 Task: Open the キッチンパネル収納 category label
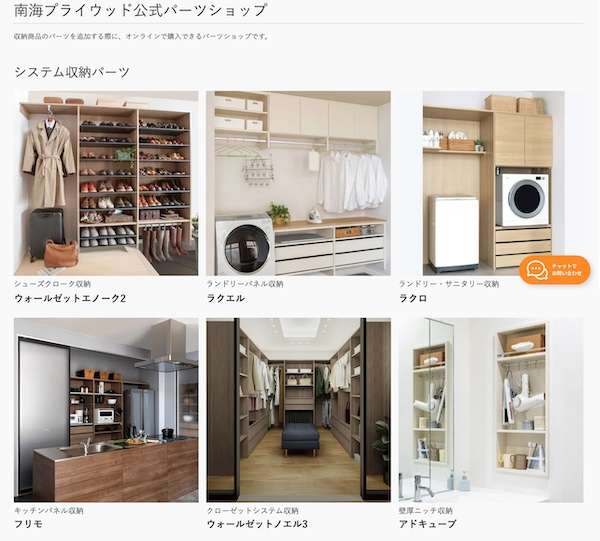[48, 510]
